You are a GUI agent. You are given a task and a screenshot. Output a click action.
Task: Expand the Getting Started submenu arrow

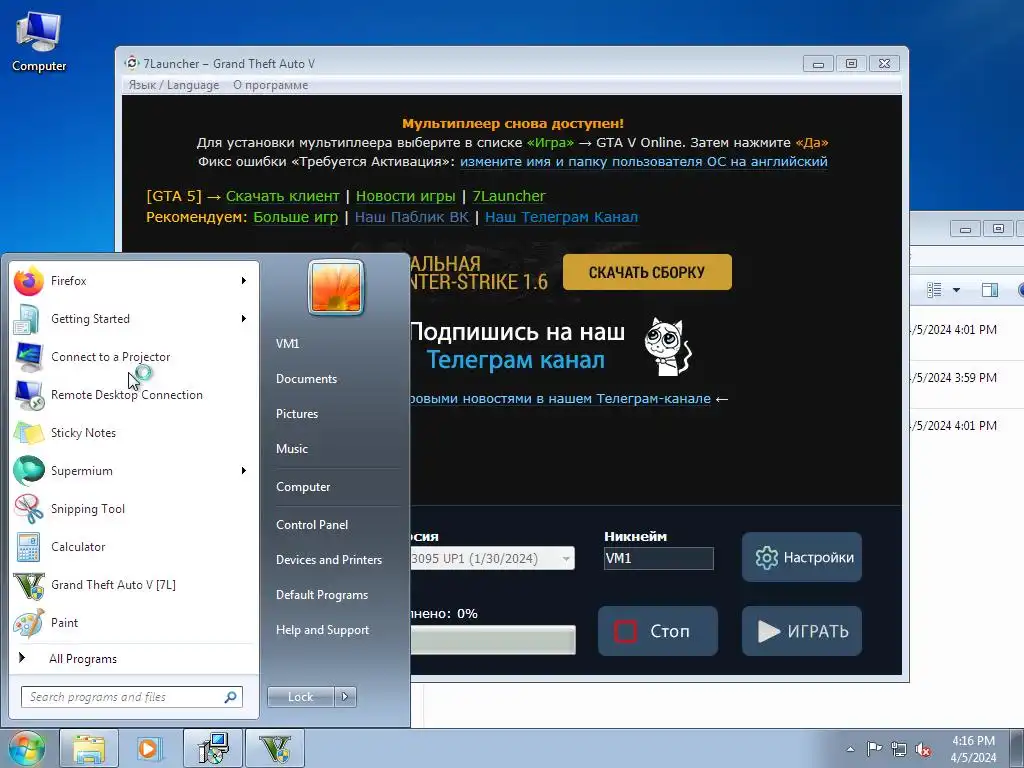pyautogui.click(x=244, y=319)
